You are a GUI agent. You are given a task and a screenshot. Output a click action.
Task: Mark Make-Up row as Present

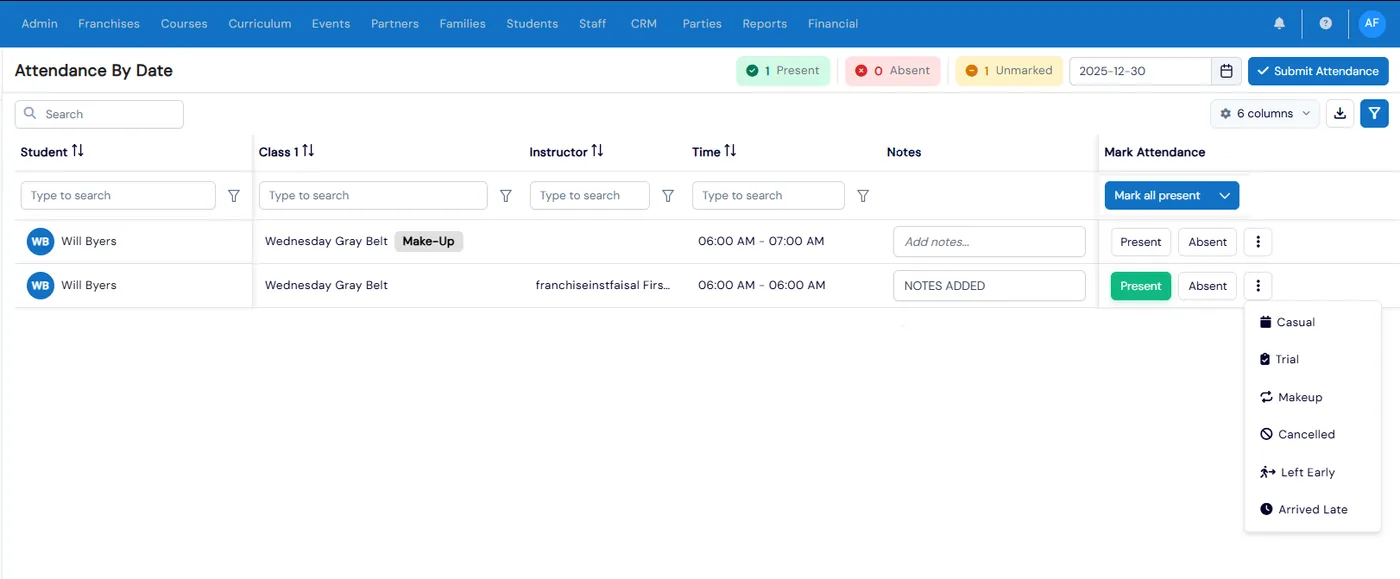click(x=1141, y=242)
